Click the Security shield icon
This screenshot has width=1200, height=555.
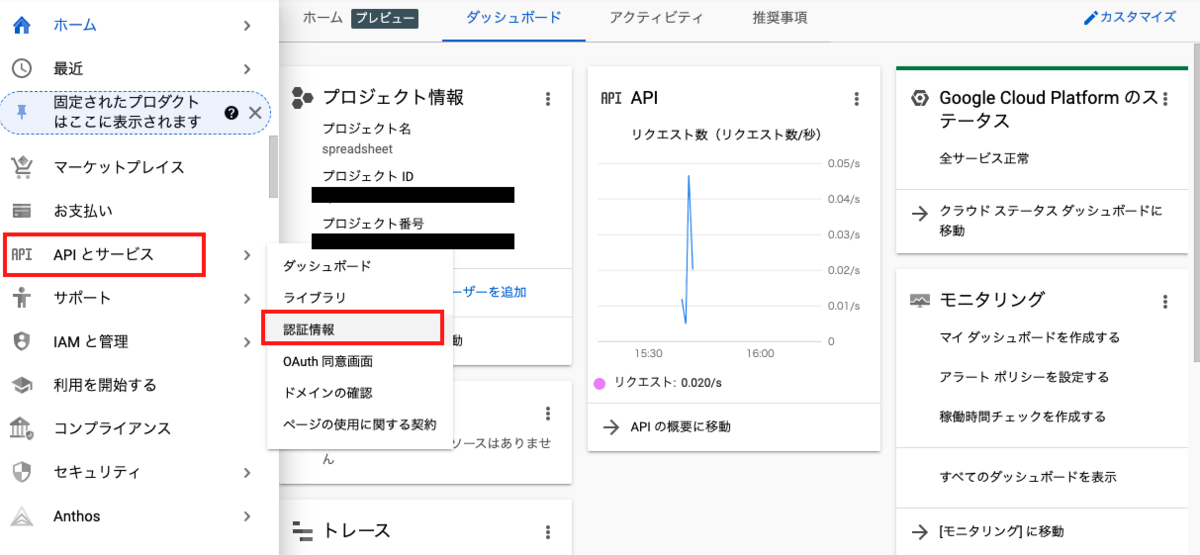22,472
